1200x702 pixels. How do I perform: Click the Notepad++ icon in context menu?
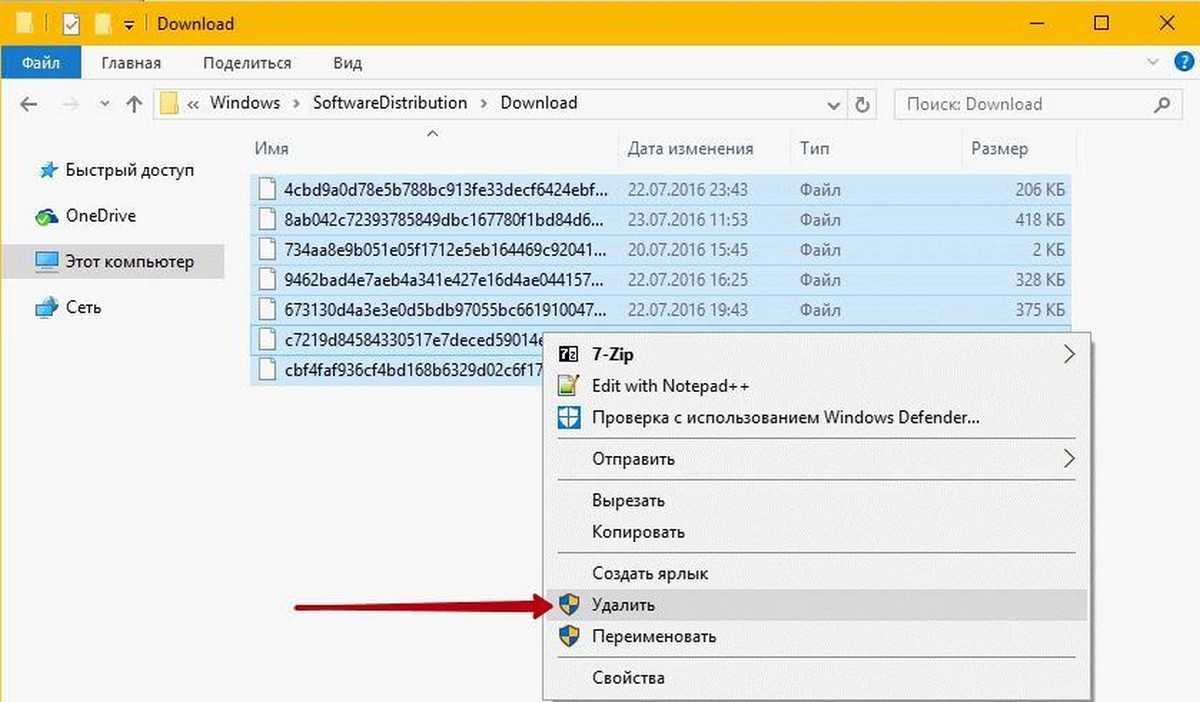pos(568,385)
